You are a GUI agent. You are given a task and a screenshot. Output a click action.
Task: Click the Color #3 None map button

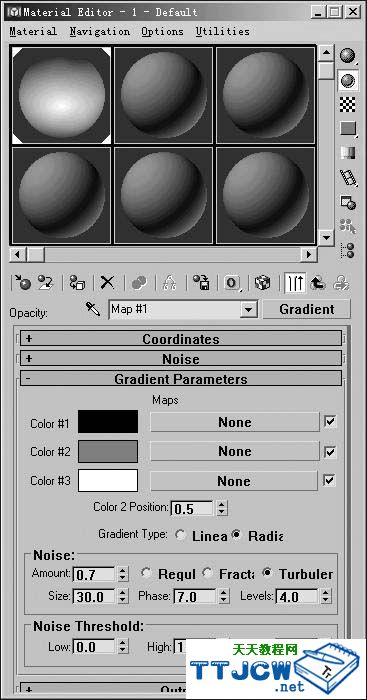coord(234,481)
